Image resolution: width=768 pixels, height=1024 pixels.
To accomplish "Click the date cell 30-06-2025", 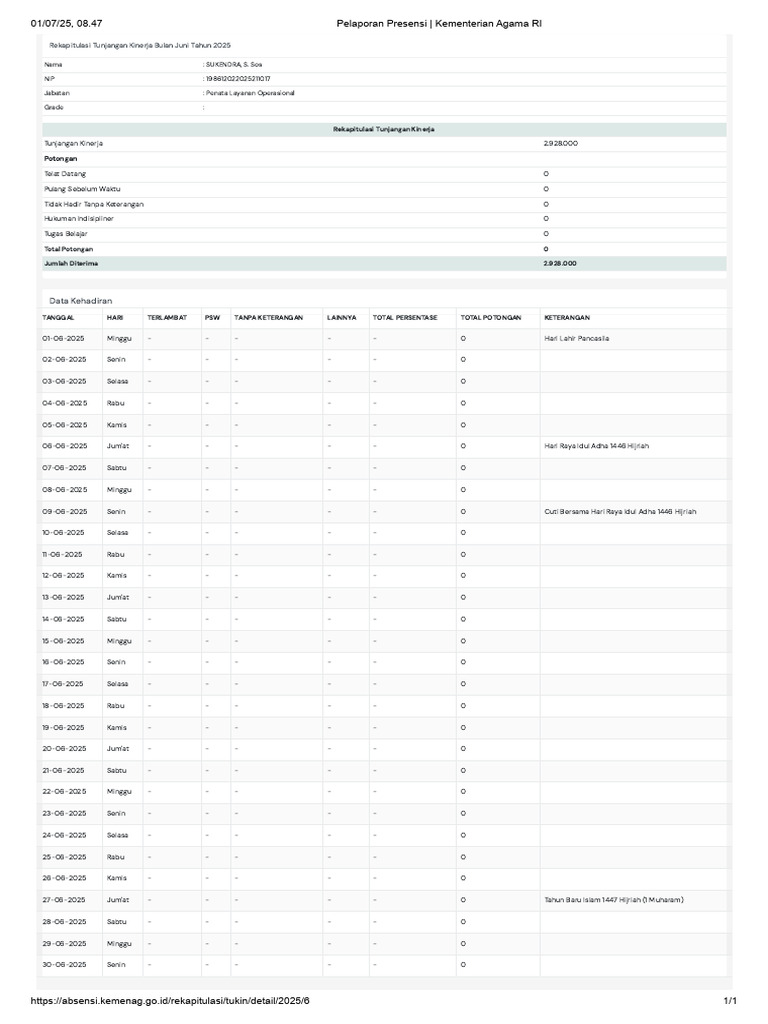I will (x=64, y=965).
